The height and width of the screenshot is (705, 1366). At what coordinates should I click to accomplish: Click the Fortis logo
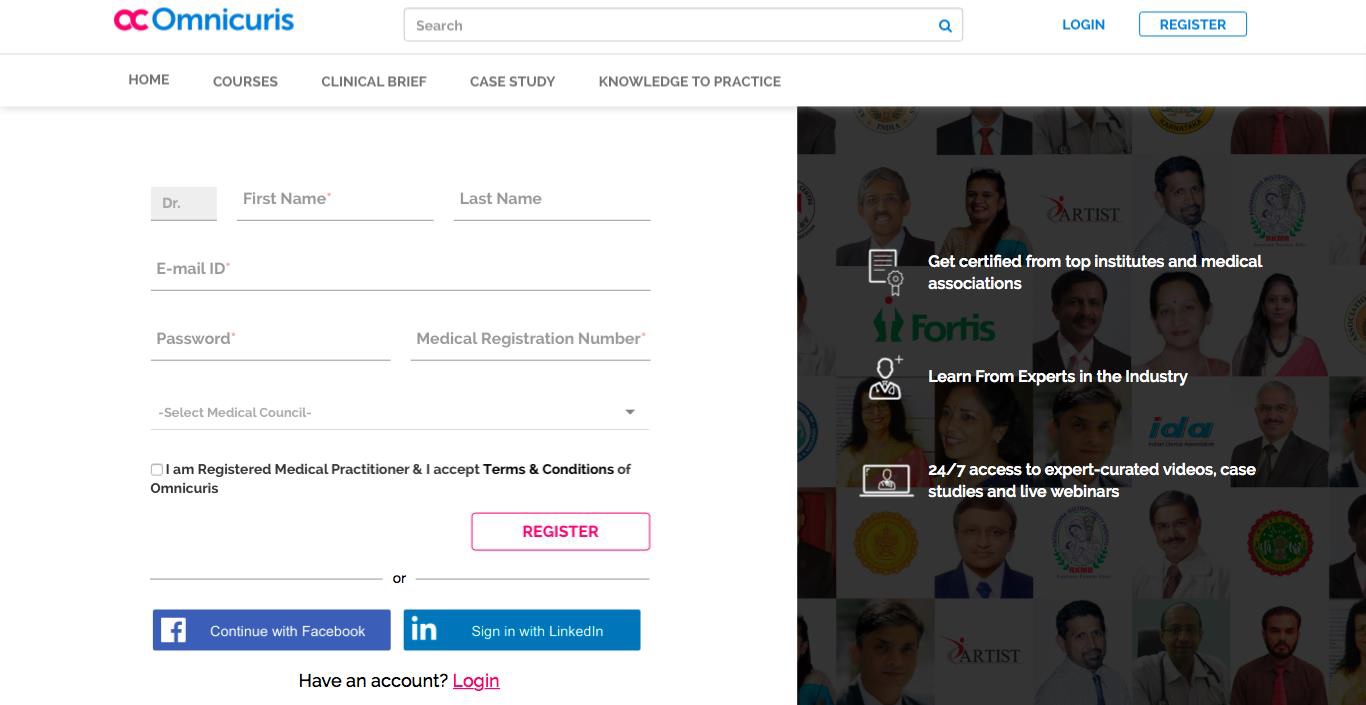[x=934, y=327]
